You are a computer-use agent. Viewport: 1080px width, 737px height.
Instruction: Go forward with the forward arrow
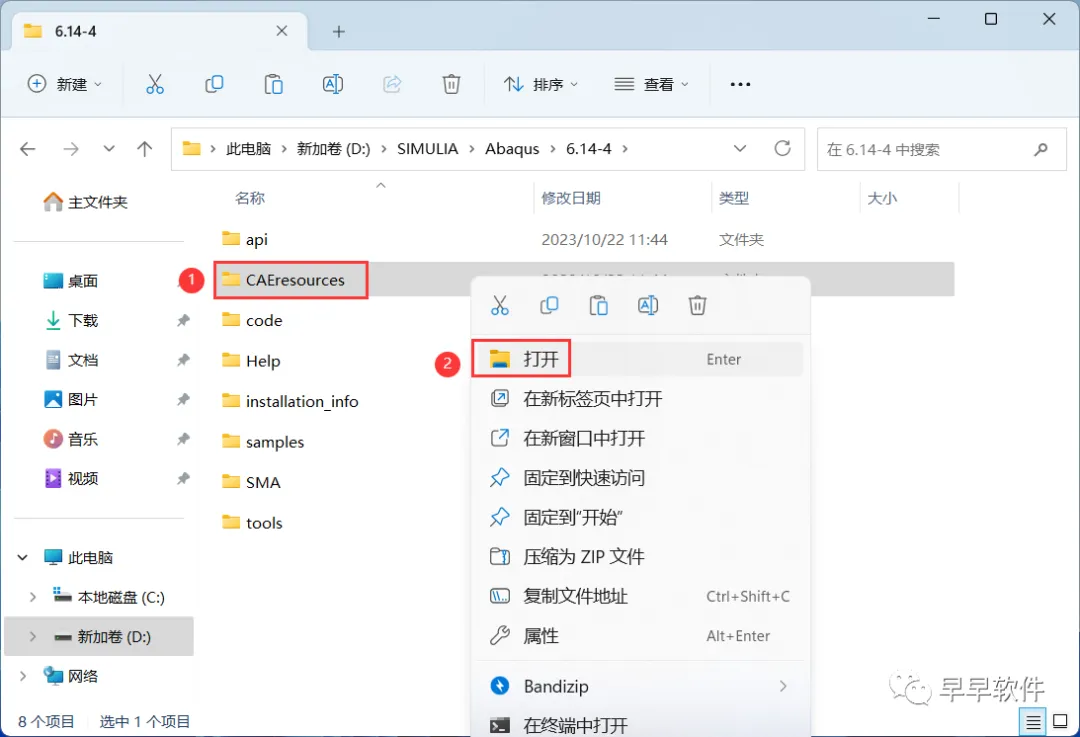coord(71,149)
